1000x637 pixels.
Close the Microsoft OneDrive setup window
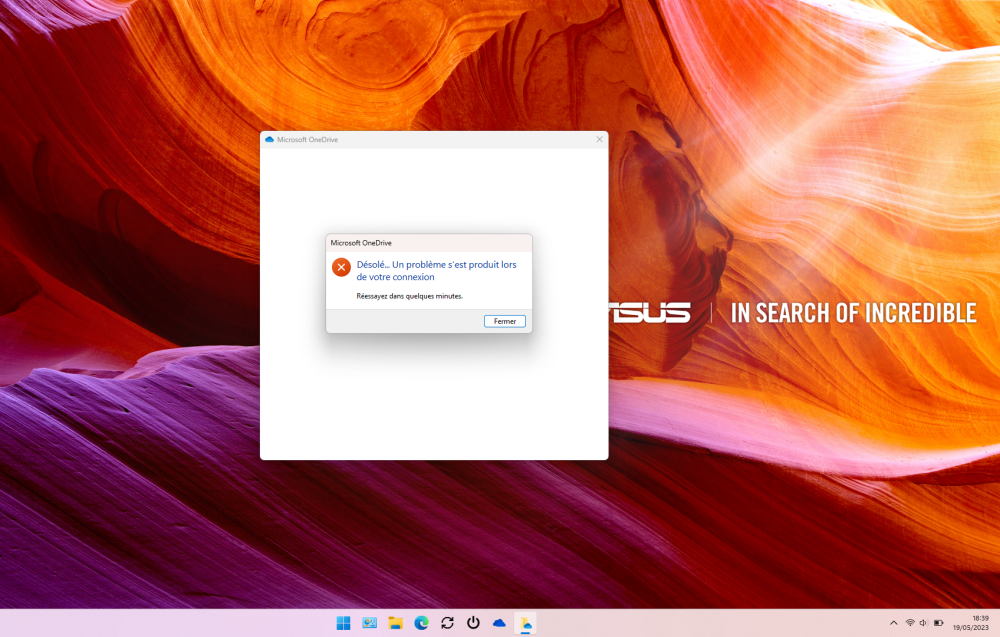599,139
